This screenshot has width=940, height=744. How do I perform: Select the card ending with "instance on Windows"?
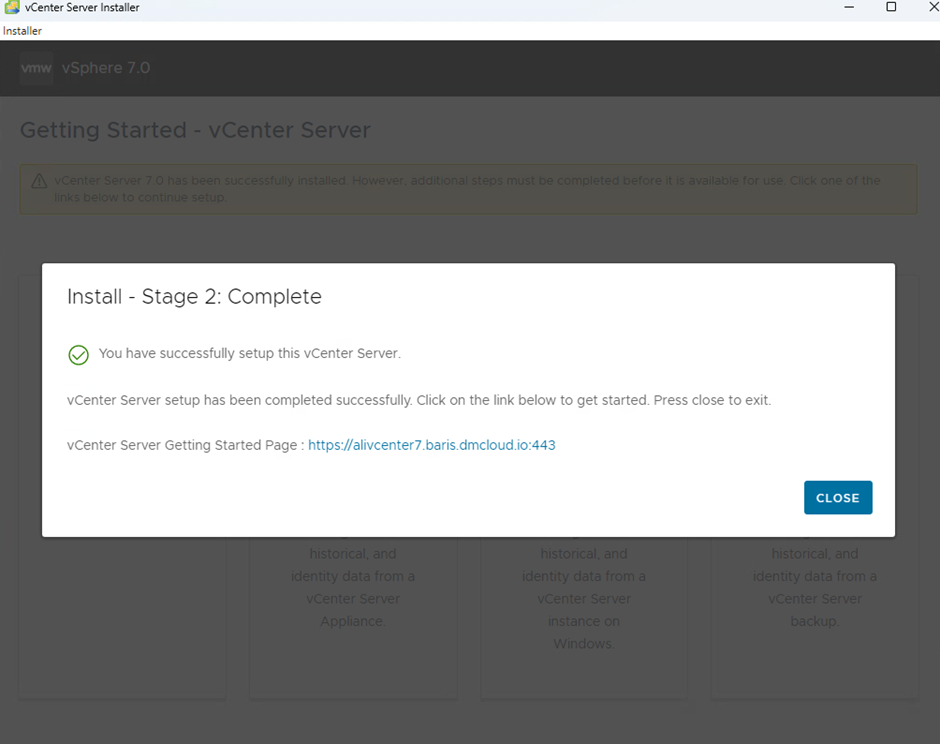coord(583,610)
